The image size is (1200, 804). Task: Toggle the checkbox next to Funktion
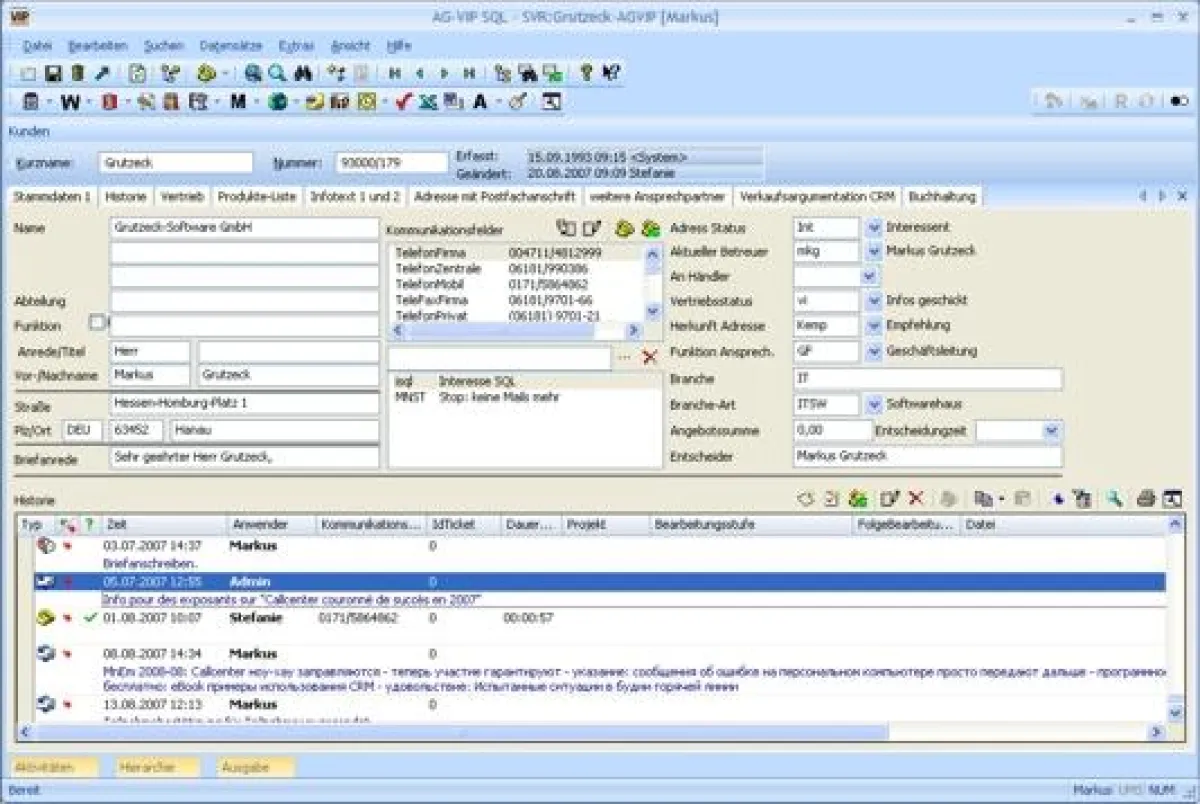tap(97, 324)
